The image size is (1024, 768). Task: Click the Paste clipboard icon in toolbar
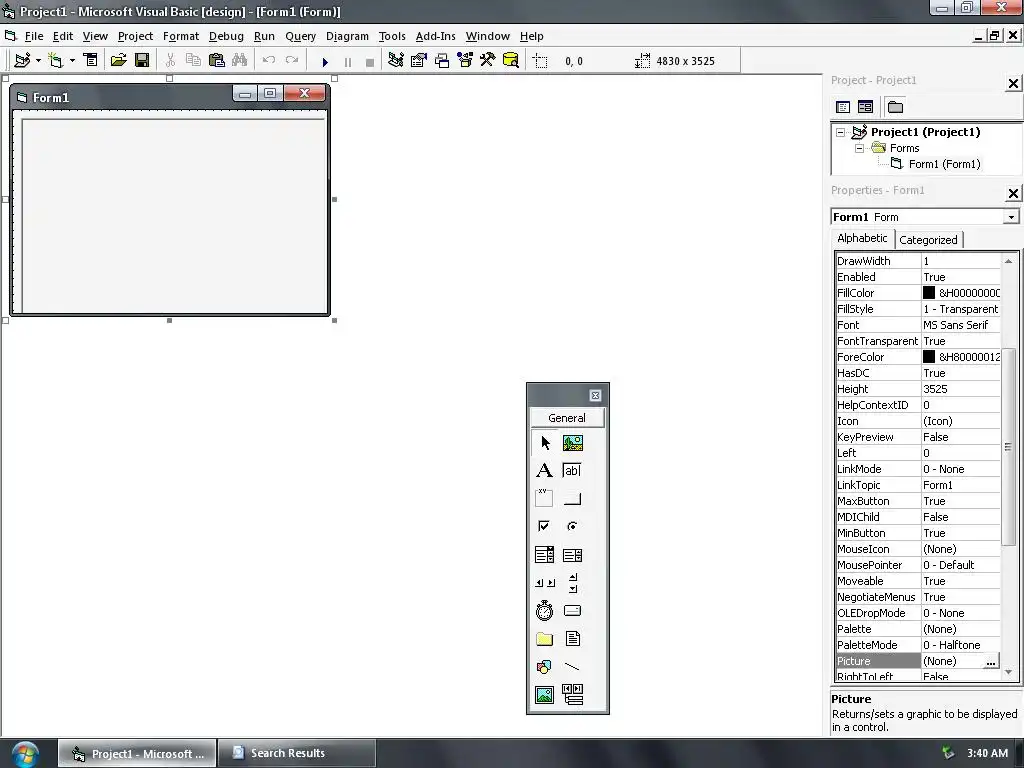click(x=216, y=61)
